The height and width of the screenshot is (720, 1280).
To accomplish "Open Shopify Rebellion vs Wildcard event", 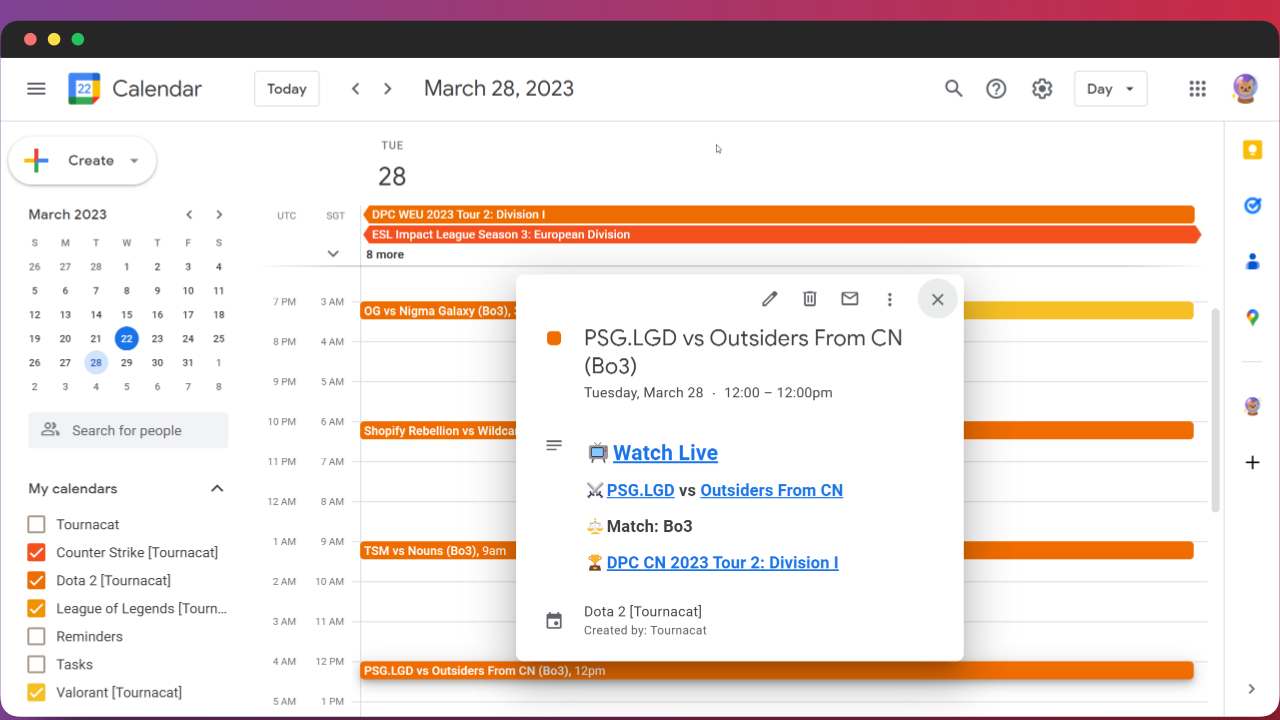I will click(438, 431).
